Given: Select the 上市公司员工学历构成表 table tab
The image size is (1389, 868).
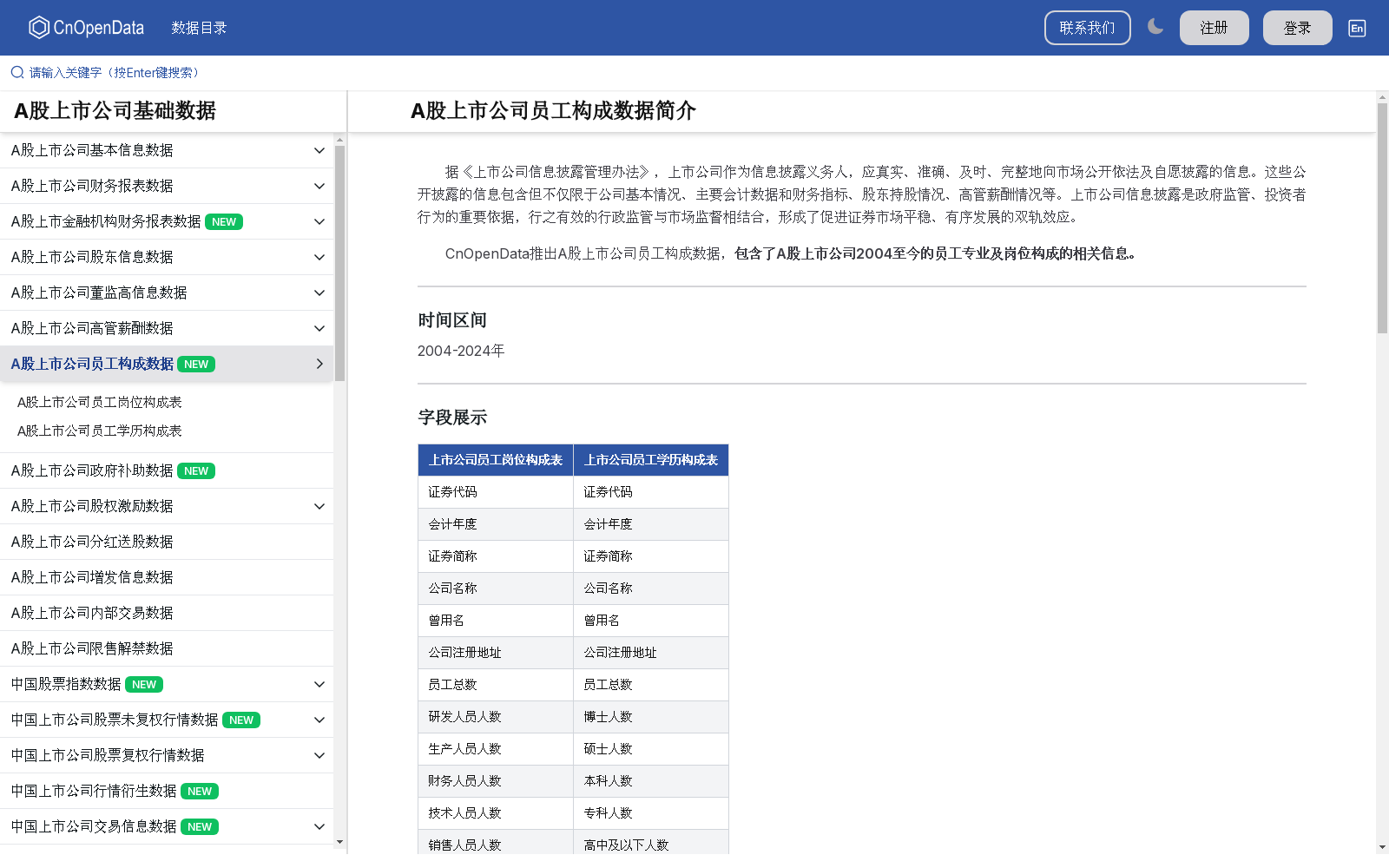Looking at the screenshot, I should (651, 460).
